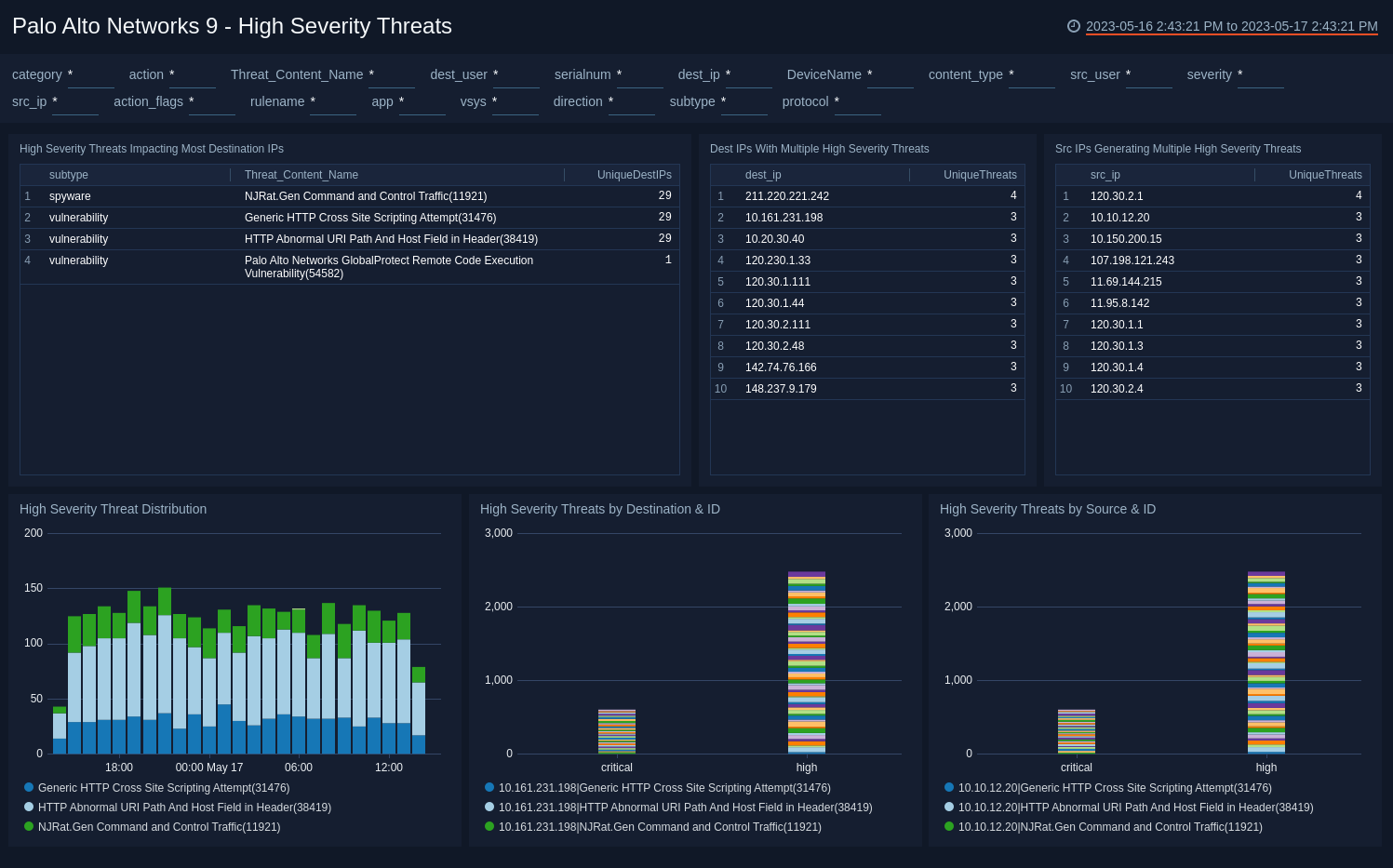Screen dimensions: 1393x868
Task: Sort the table by UniqueDestIPs column
Action: pyautogui.click(x=635, y=174)
